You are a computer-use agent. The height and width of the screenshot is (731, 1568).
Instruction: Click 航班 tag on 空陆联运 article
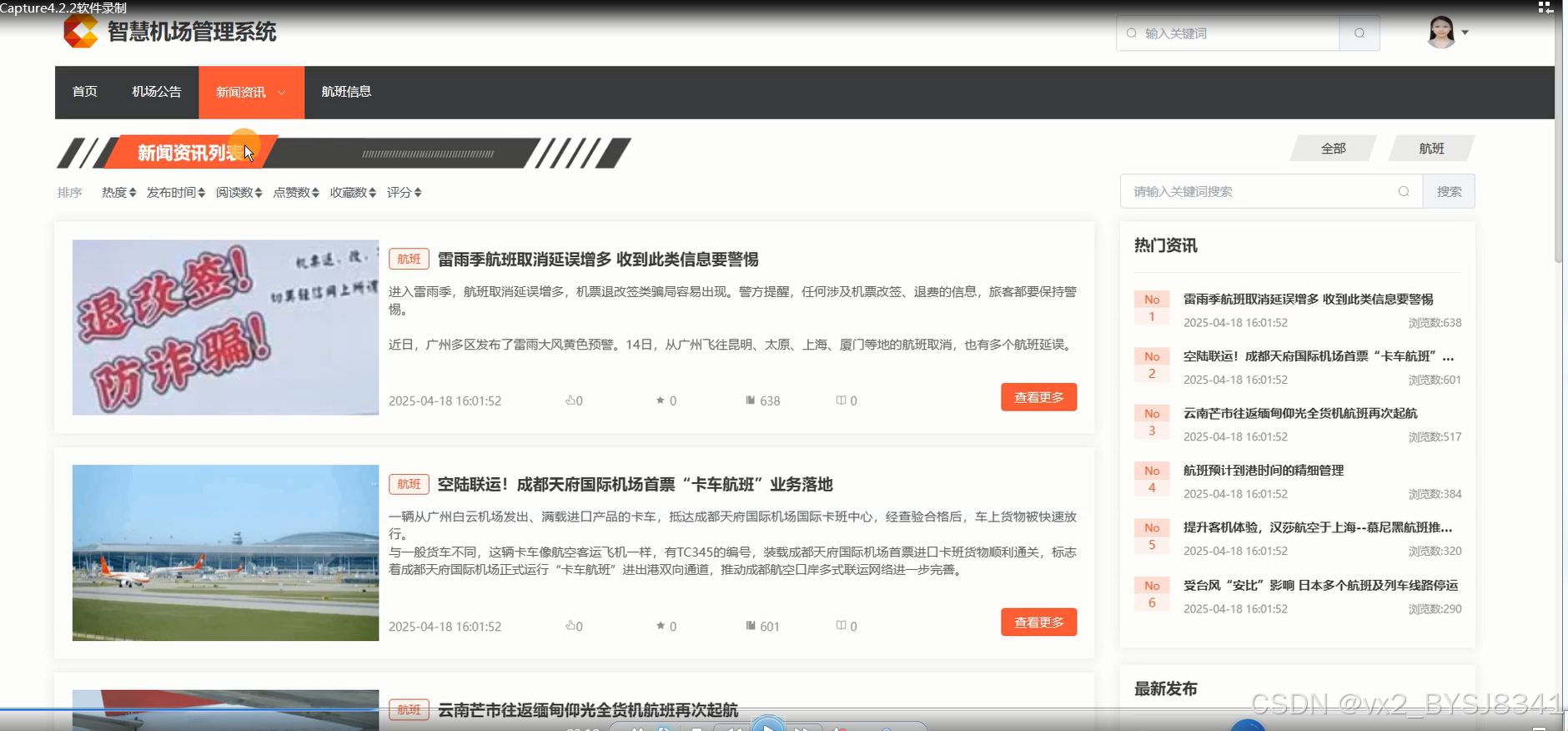409,484
